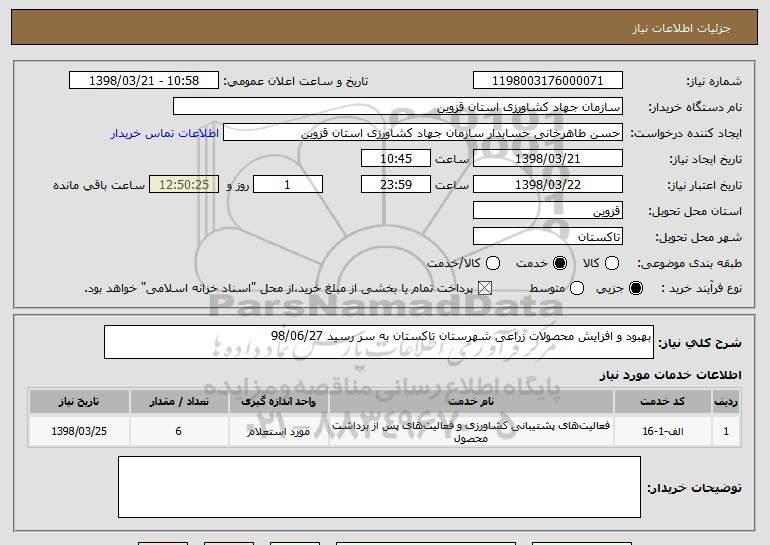This screenshot has height=545, width=770.
Task: Click the delivery city field تاکستان
Action: click(x=548, y=237)
